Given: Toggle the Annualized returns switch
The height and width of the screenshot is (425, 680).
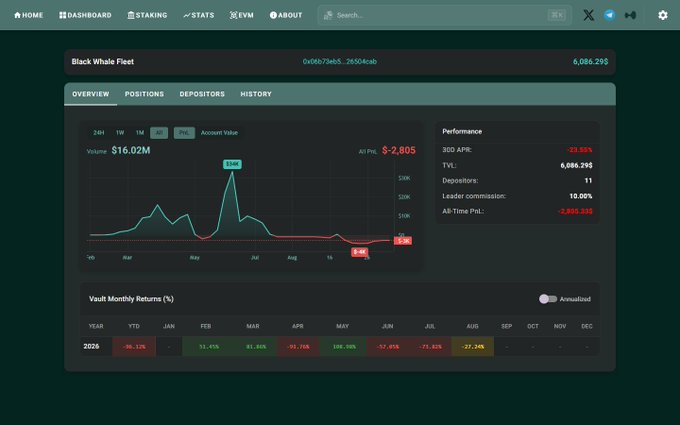Looking at the screenshot, I should point(548,299).
